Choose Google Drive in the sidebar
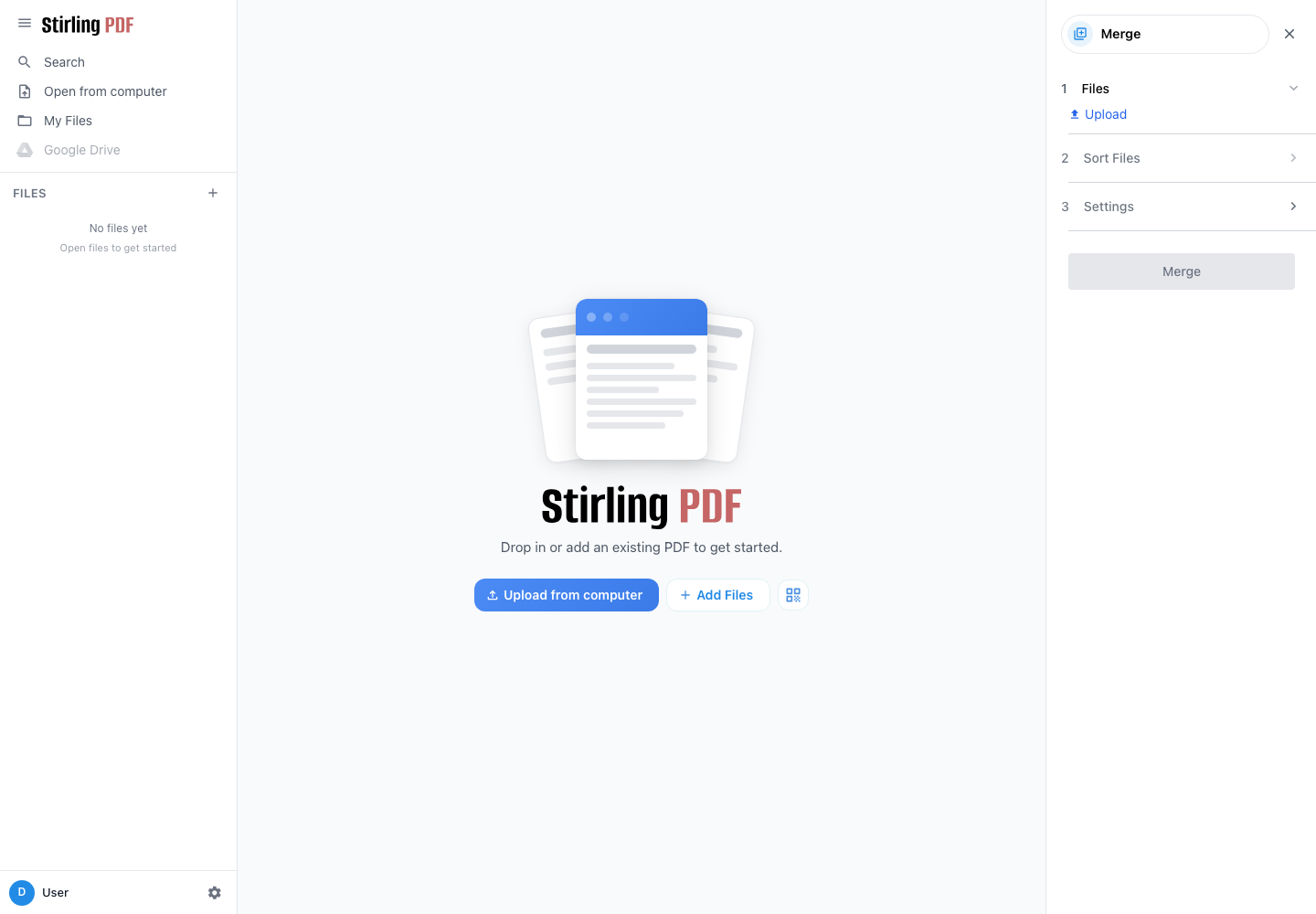The width and height of the screenshot is (1316, 914). (x=118, y=150)
